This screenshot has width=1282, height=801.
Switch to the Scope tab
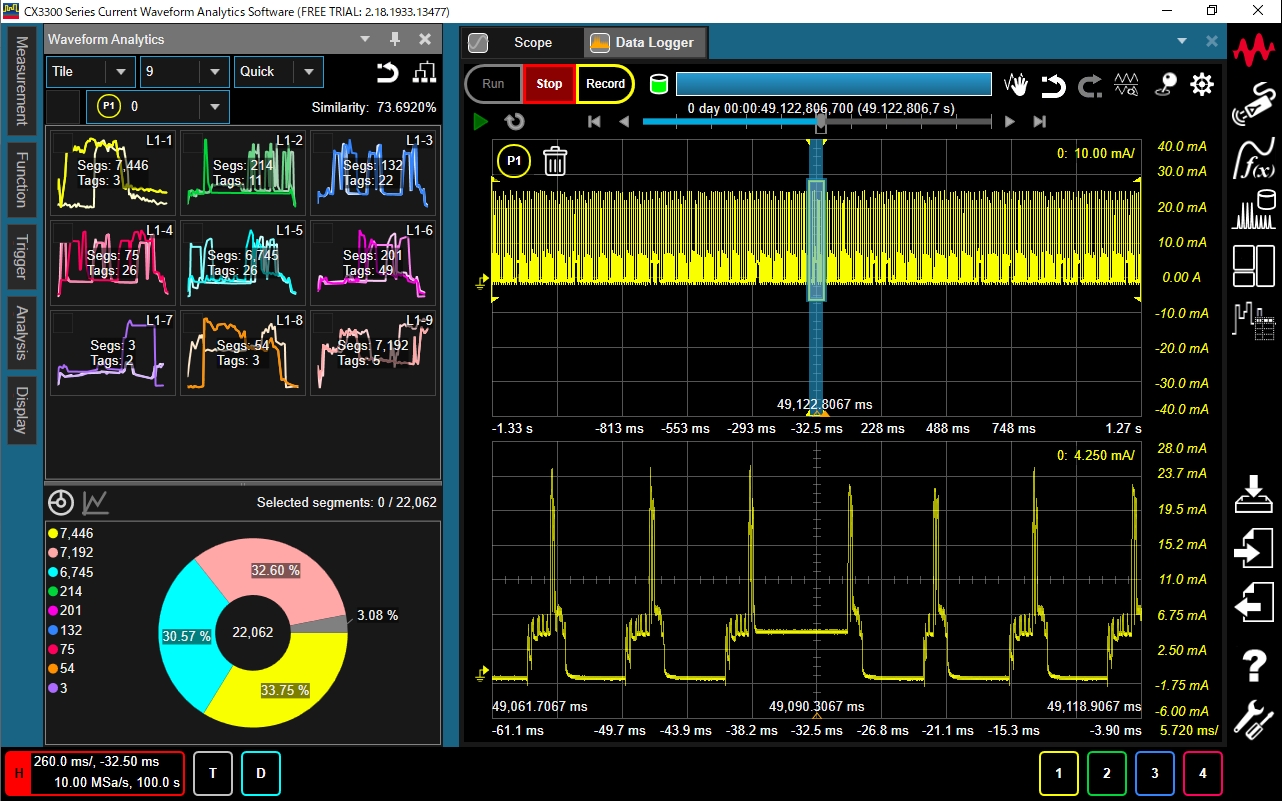click(532, 43)
